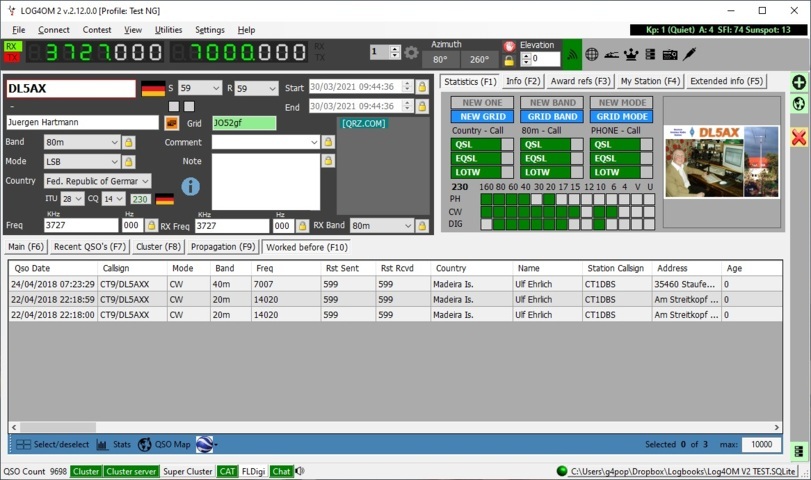
Task: Click the server icon at bottom right
Action: pyautogui.click(x=799, y=451)
